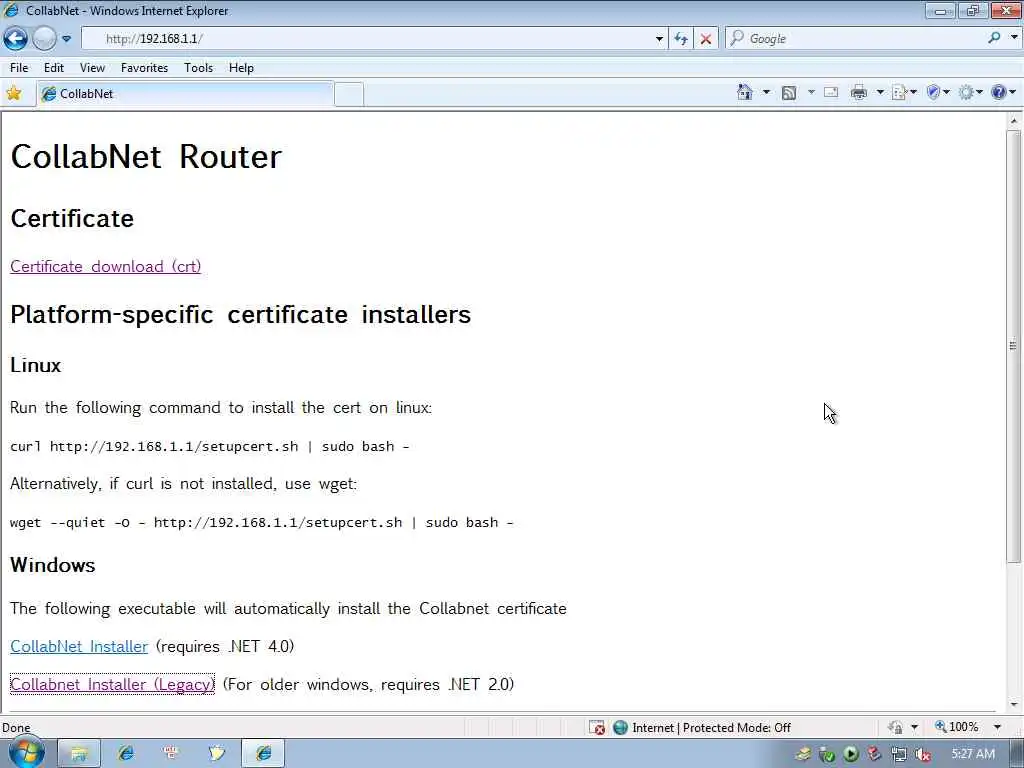Click the curl setupcert.sh command text
1024x768 pixels.
pyautogui.click(x=210, y=447)
